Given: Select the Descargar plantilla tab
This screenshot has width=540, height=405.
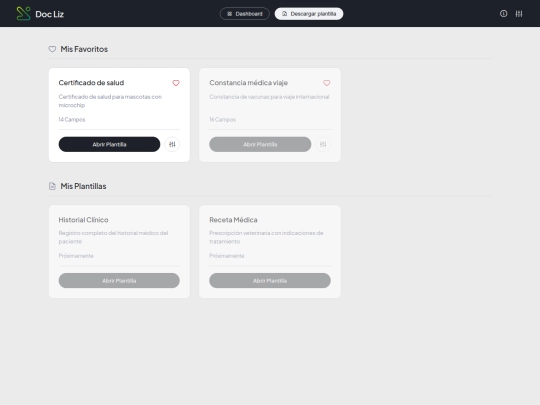Looking at the screenshot, I should point(309,14).
